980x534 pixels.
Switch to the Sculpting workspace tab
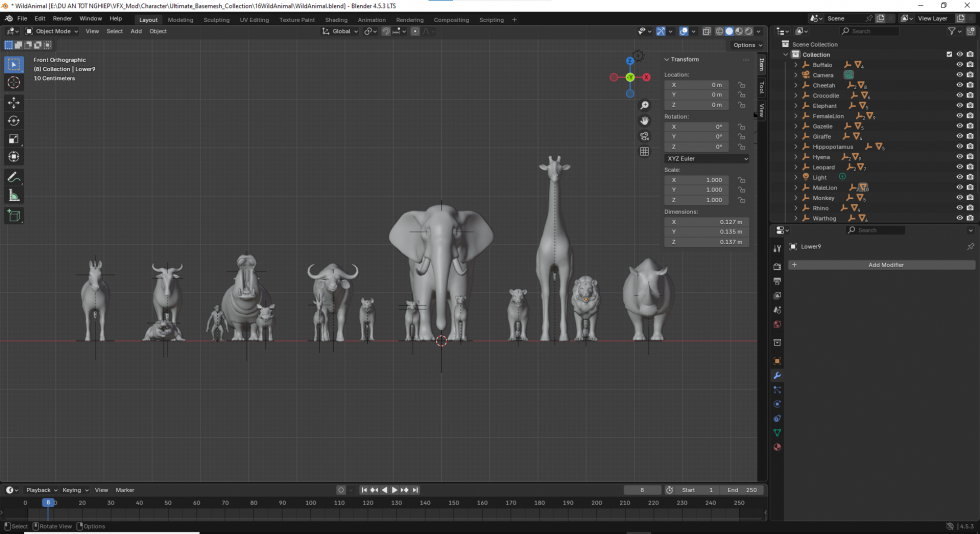pyautogui.click(x=216, y=19)
